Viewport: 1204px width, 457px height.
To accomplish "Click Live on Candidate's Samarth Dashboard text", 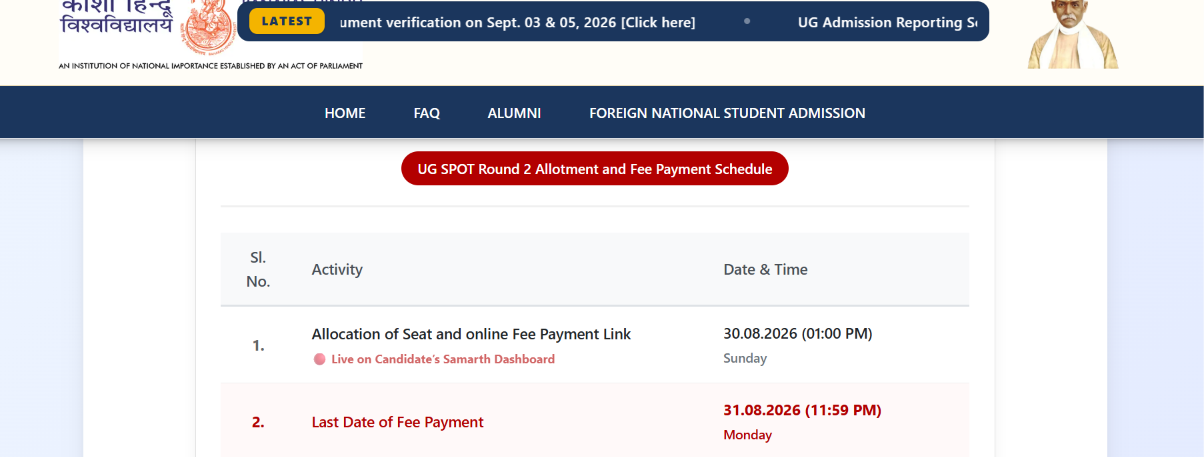I will point(443,359).
